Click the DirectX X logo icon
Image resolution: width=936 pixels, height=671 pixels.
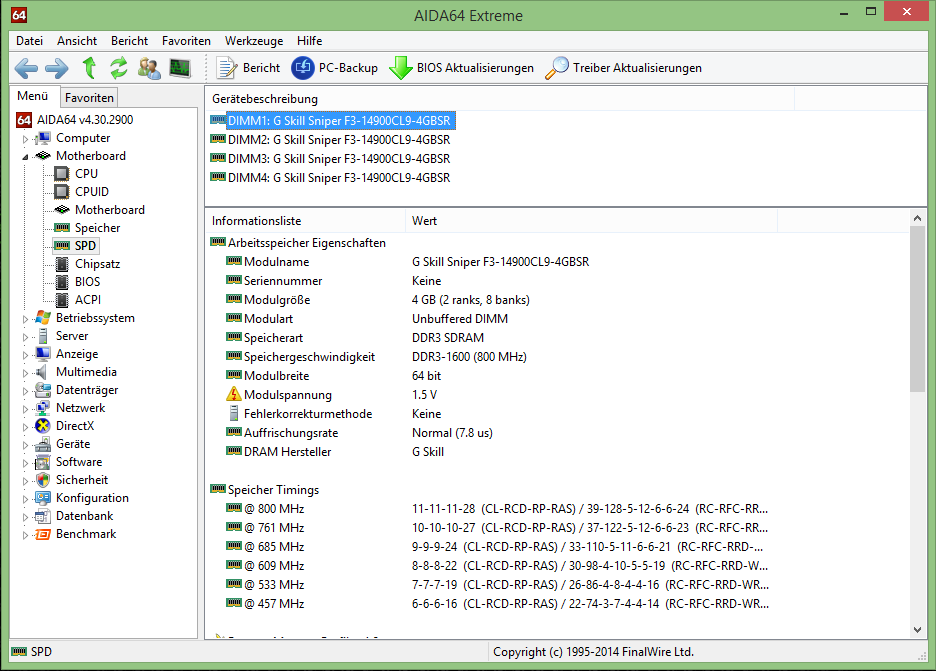point(42,426)
